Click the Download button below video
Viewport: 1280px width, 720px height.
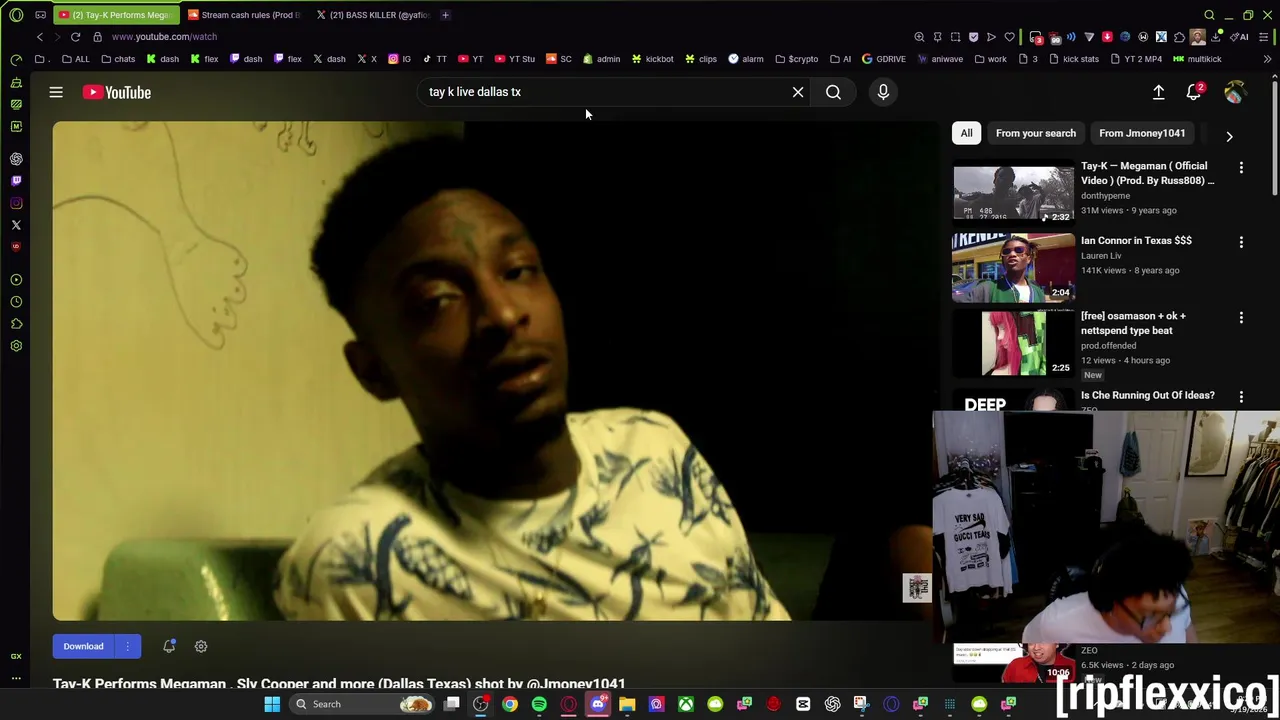83,646
